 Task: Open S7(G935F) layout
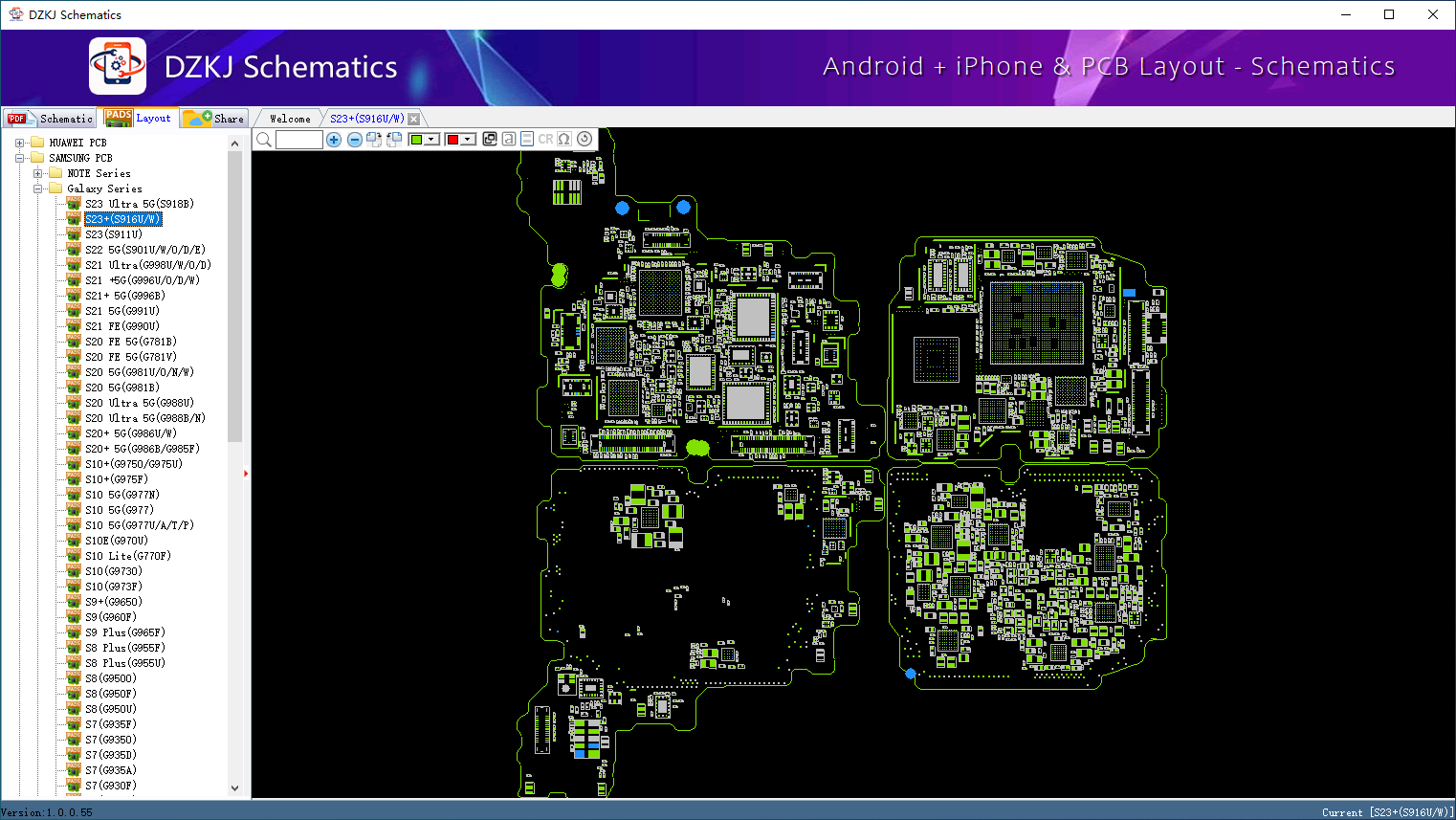(x=110, y=724)
